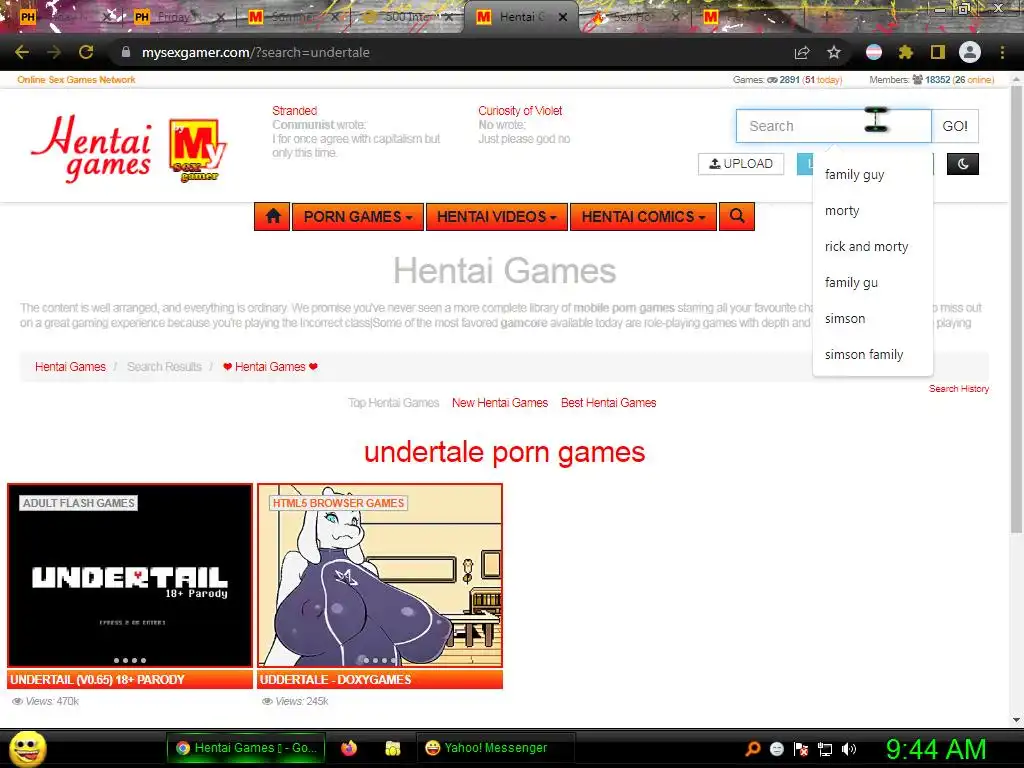This screenshot has width=1024, height=768.
Task: Go back with the browser back arrow
Action: (22, 52)
